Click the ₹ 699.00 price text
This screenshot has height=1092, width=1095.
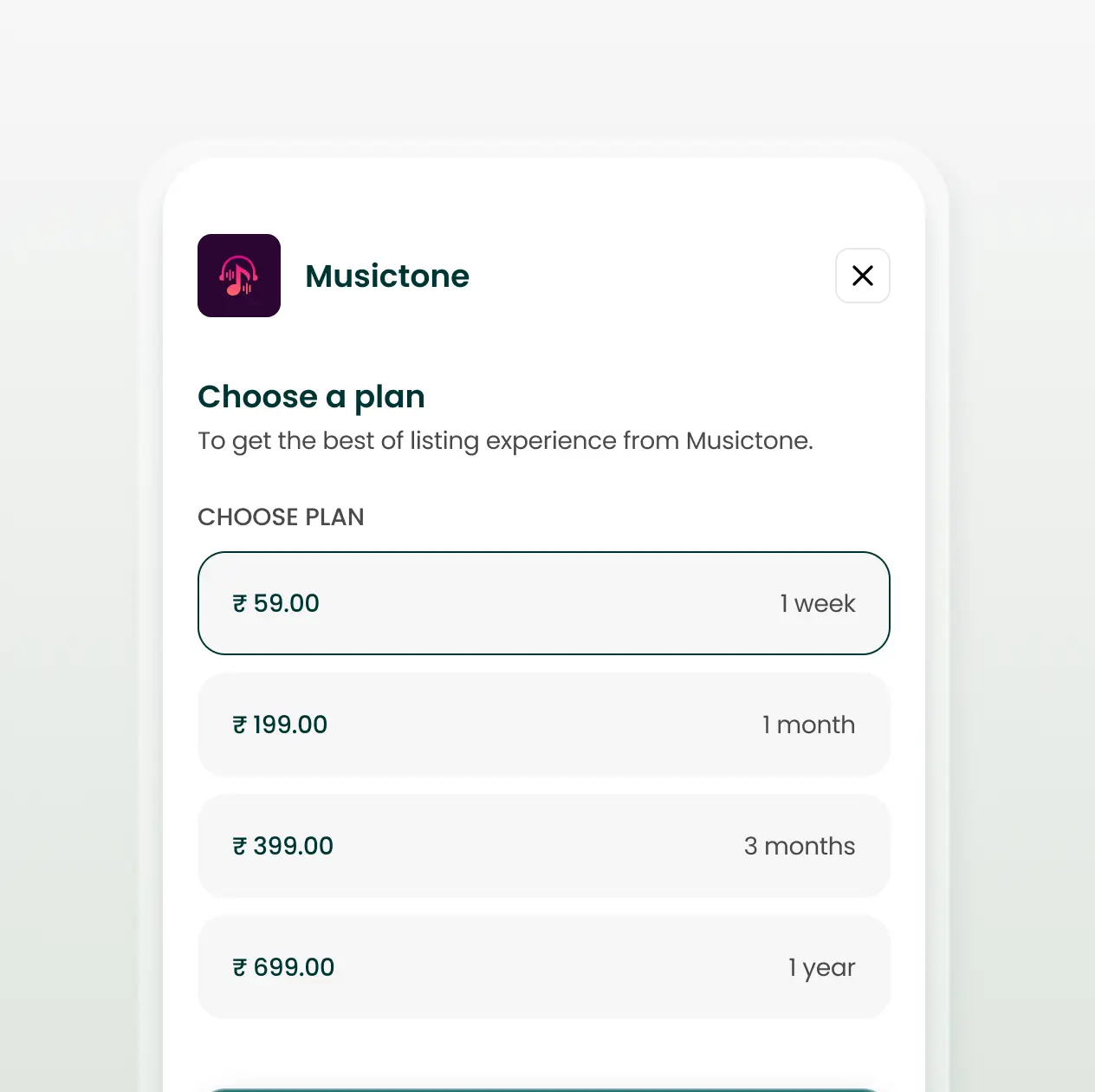tap(283, 967)
